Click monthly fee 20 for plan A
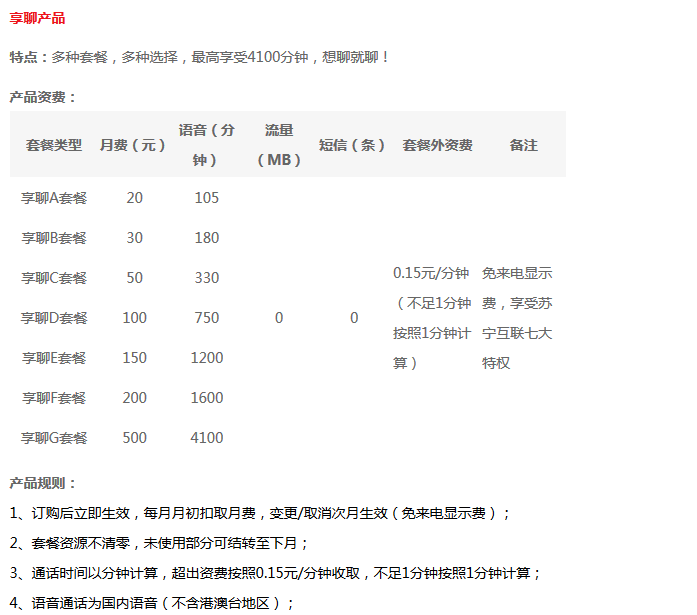 [134, 198]
